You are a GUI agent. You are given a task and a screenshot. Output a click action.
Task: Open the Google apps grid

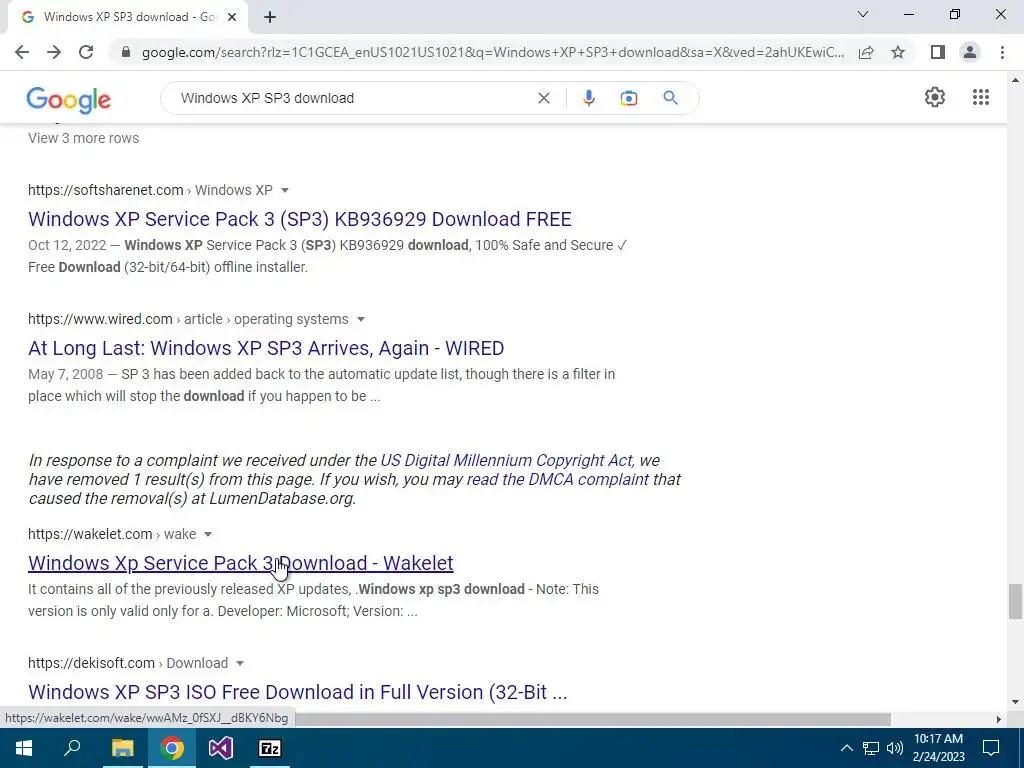tap(981, 97)
